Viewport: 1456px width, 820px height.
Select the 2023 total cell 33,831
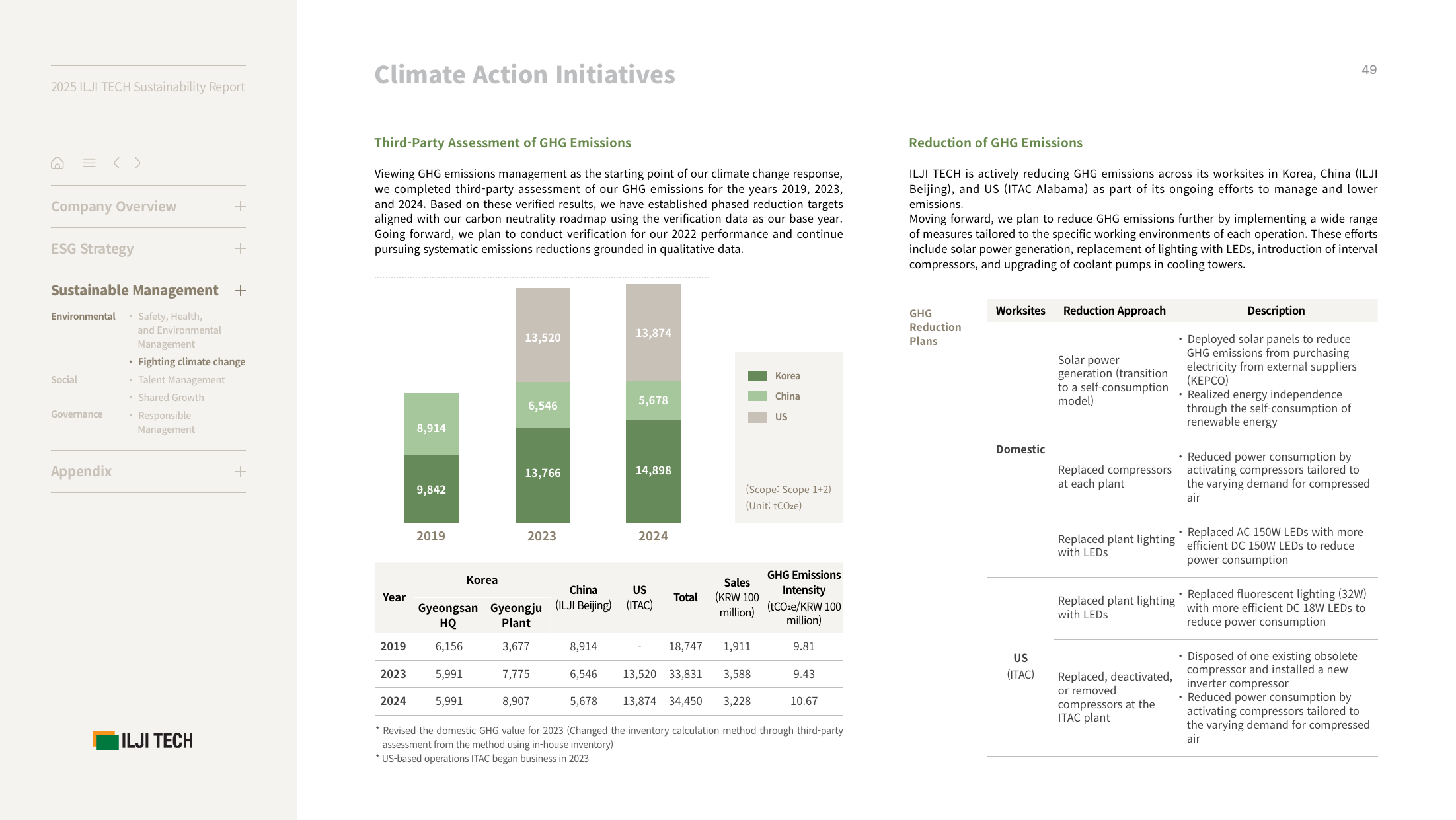pyautogui.click(x=685, y=674)
